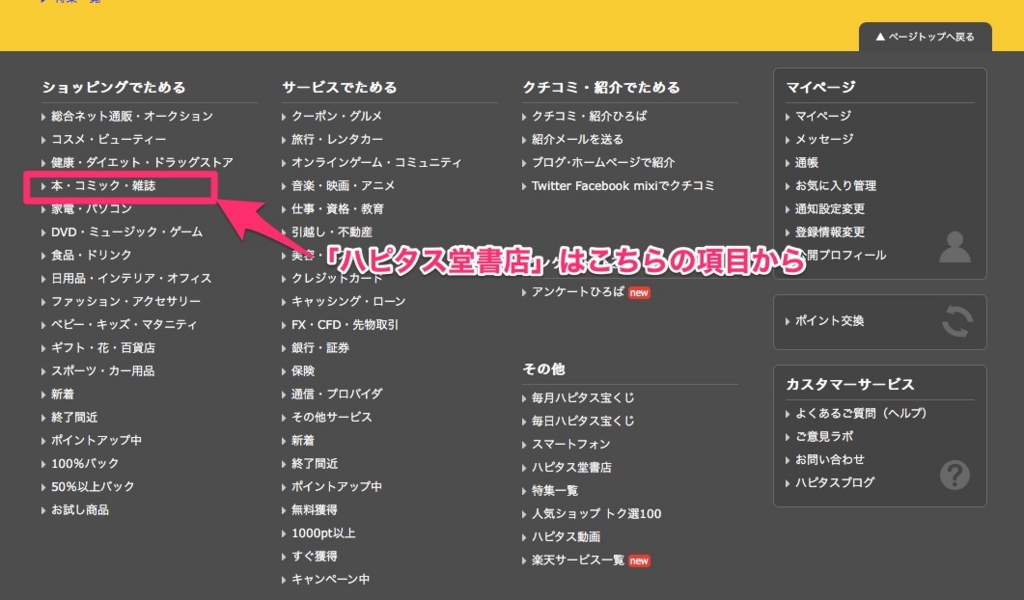Open 楽天サービス一覧 link
This screenshot has height=600, width=1024.
[x=578, y=560]
